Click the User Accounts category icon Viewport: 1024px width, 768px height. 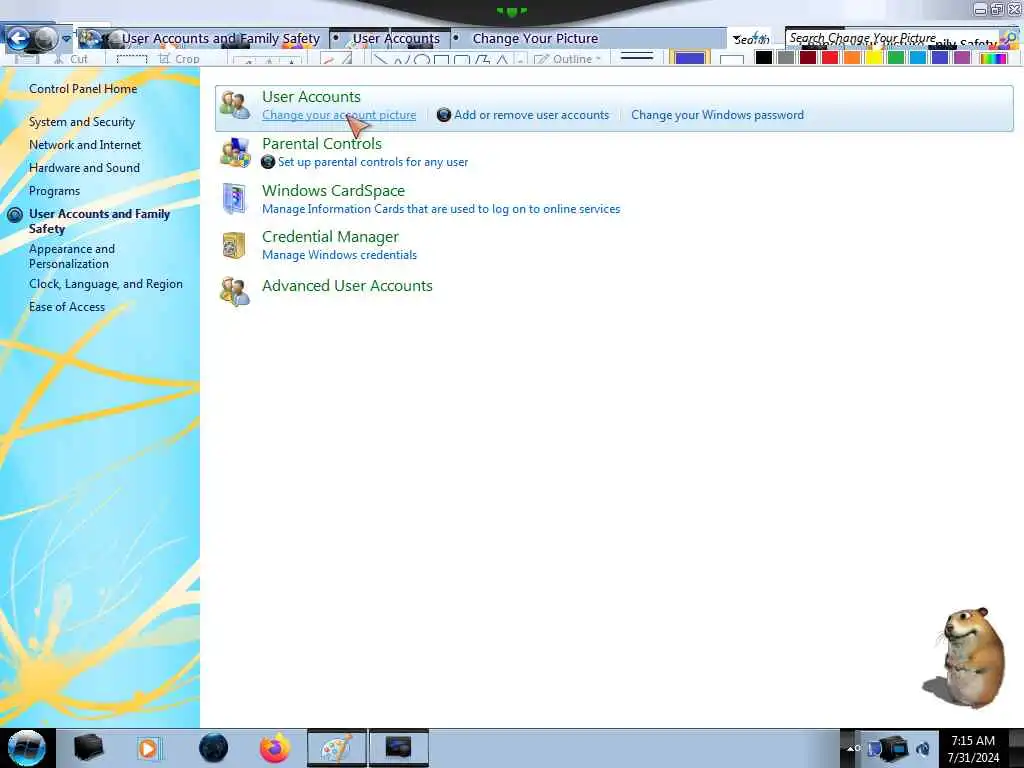click(x=234, y=105)
